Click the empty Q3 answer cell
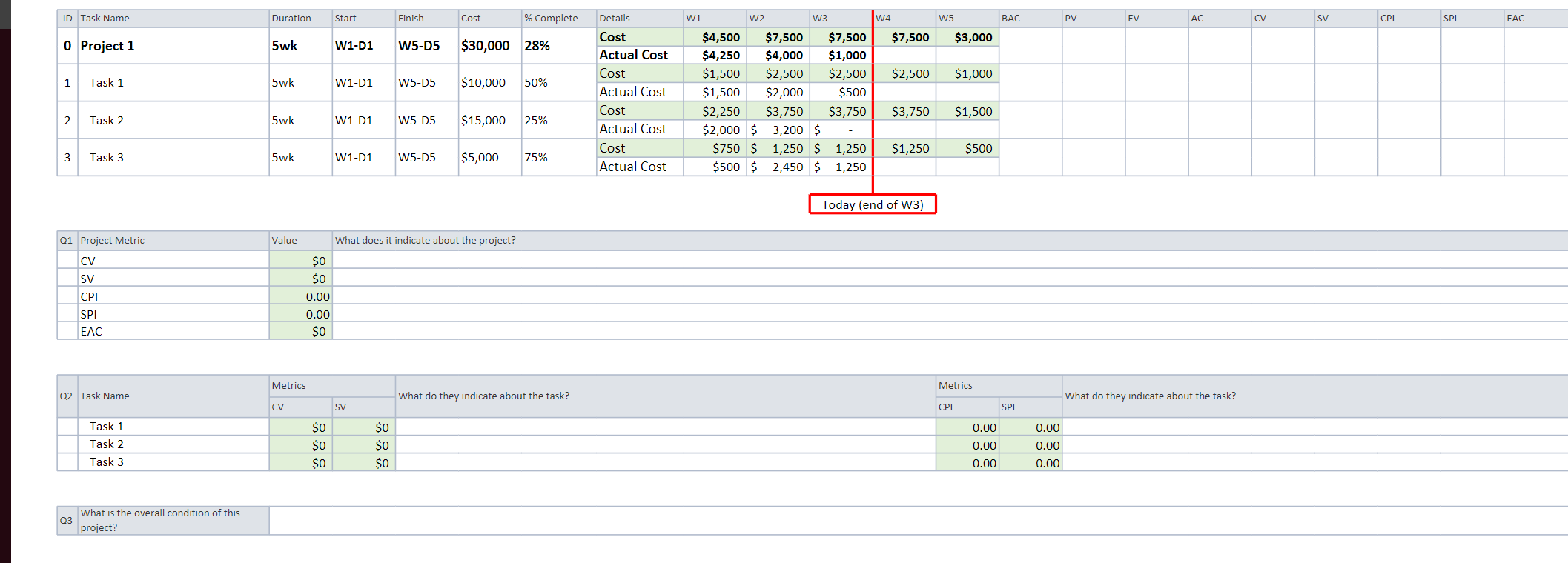The height and width of the screenshot is (563, 1568). [919, 521]
